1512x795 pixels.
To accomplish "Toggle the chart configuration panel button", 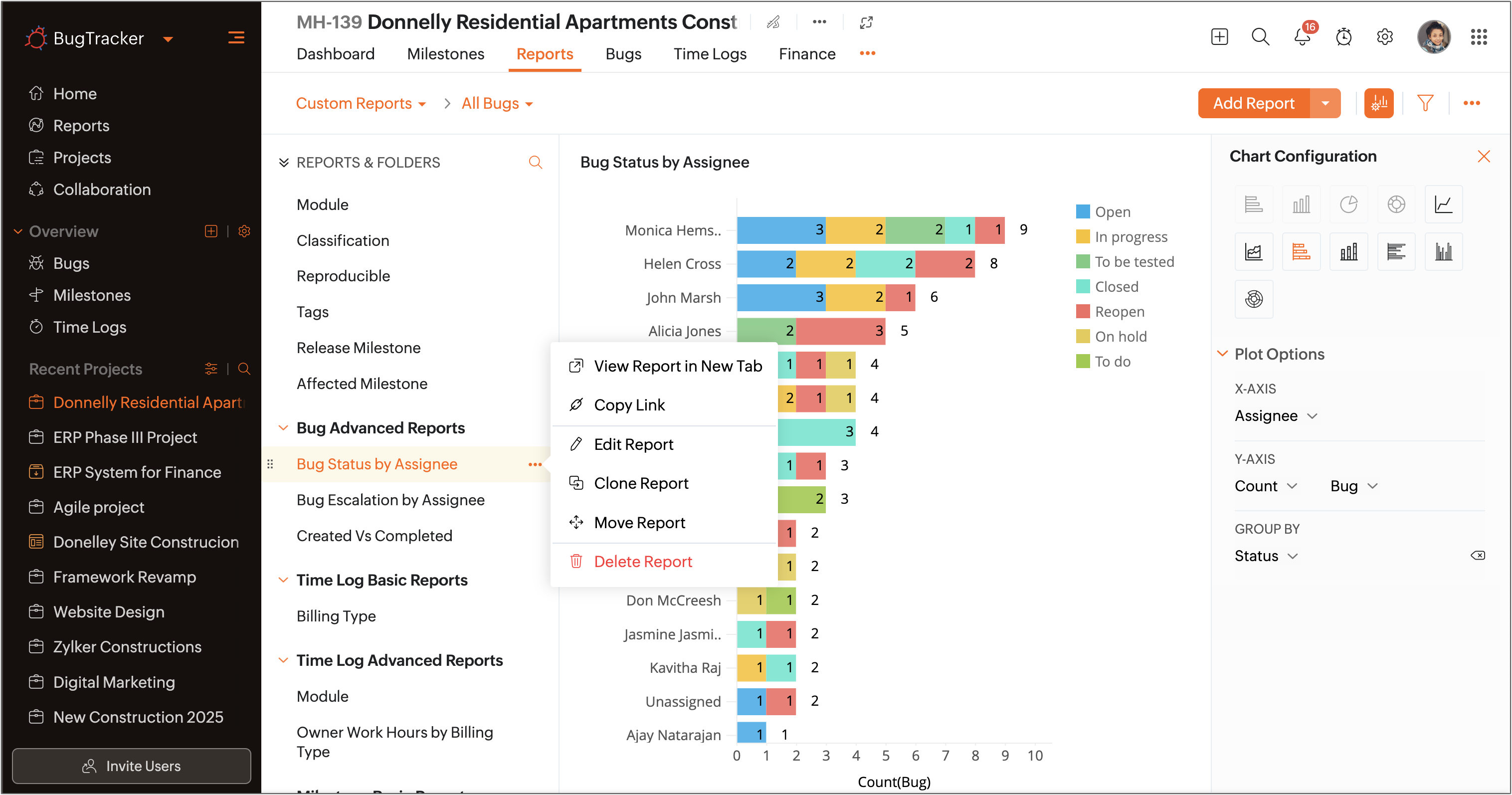I will pos(1379,103).
